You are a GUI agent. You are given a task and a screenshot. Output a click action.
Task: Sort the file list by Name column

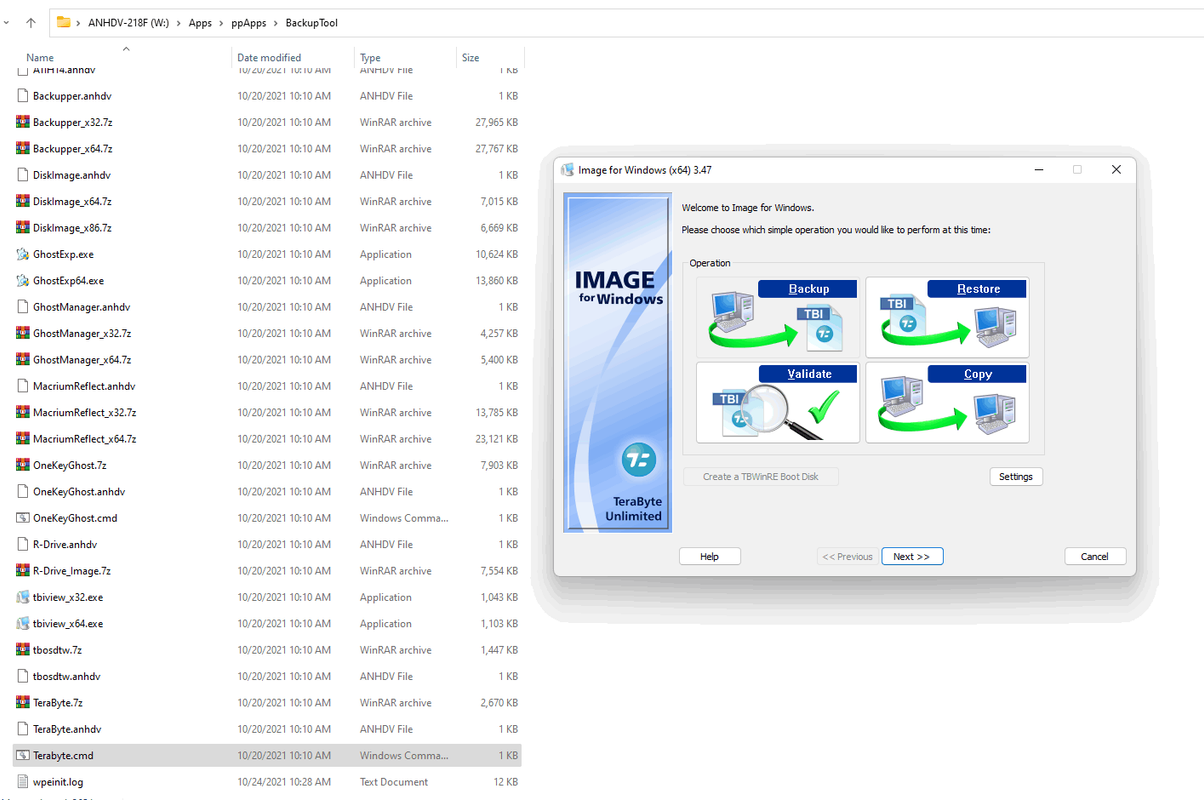point(40,58)
